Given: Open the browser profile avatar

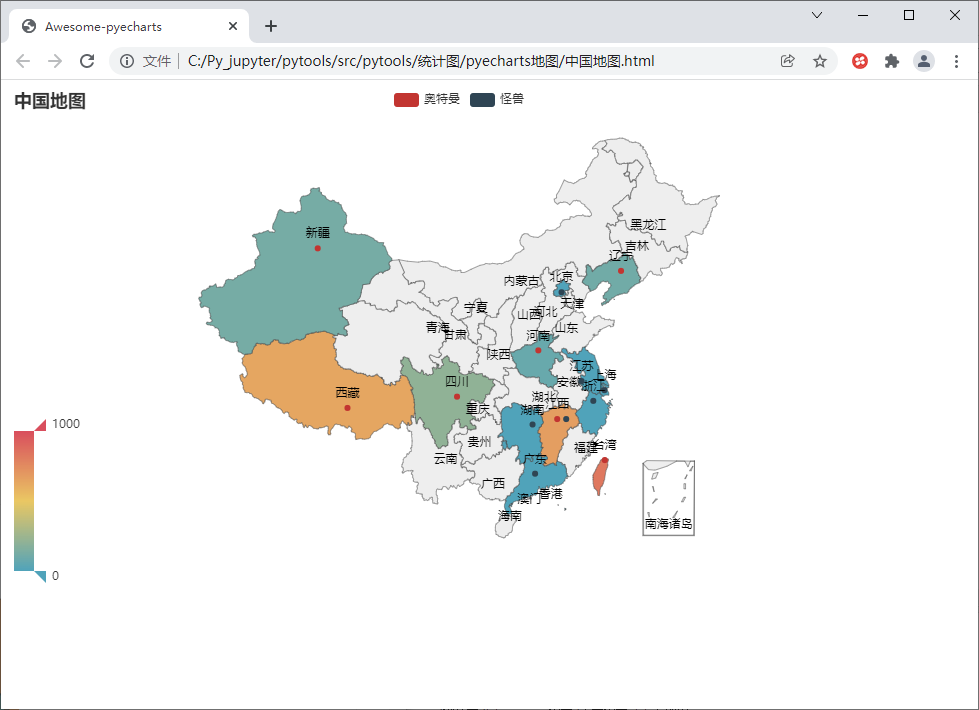Looking at the screenshot, I should (923, 61).
